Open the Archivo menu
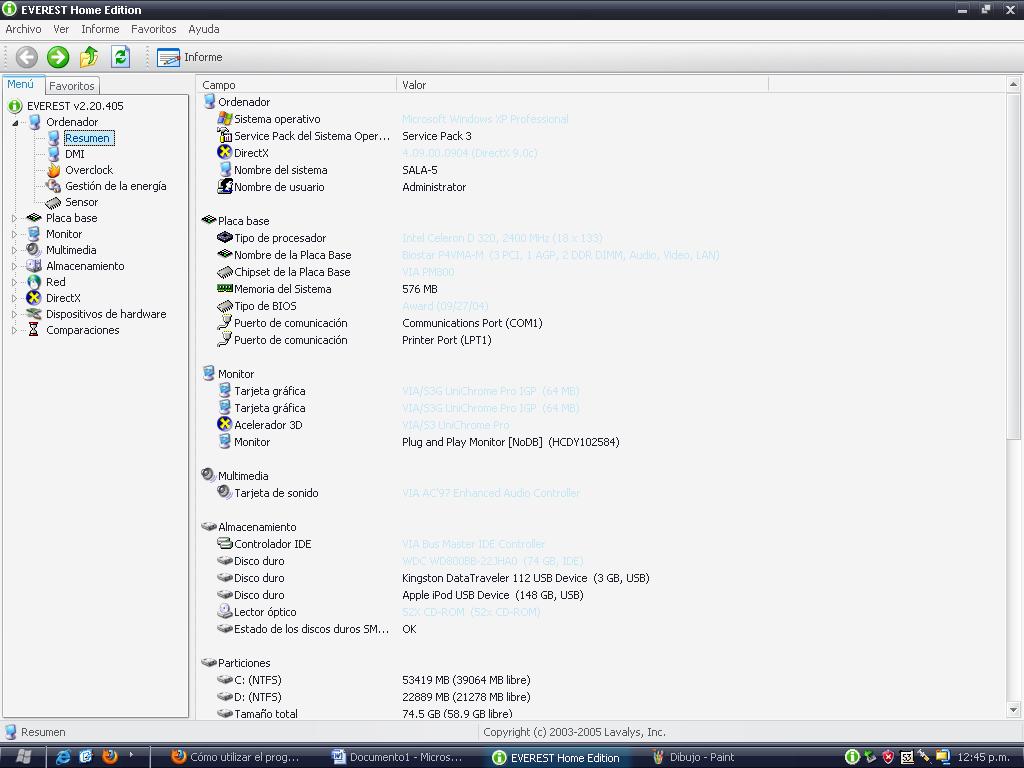The width and height of the screenshot is (1024, 768). coord(24,29)
